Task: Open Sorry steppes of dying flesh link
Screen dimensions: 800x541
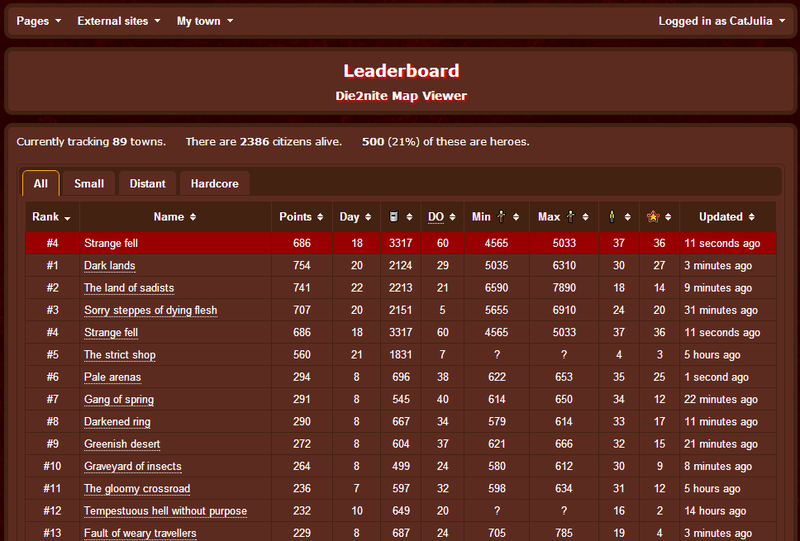Action: point(151,310)
